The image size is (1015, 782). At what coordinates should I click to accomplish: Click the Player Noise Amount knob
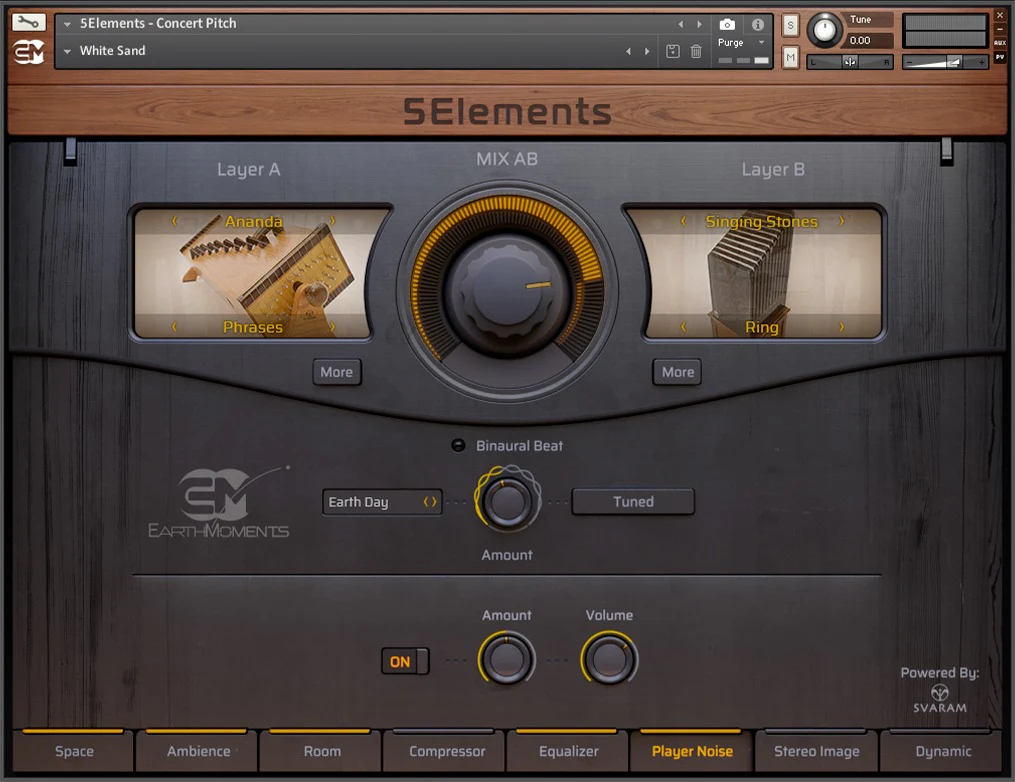tap(506, 660)
